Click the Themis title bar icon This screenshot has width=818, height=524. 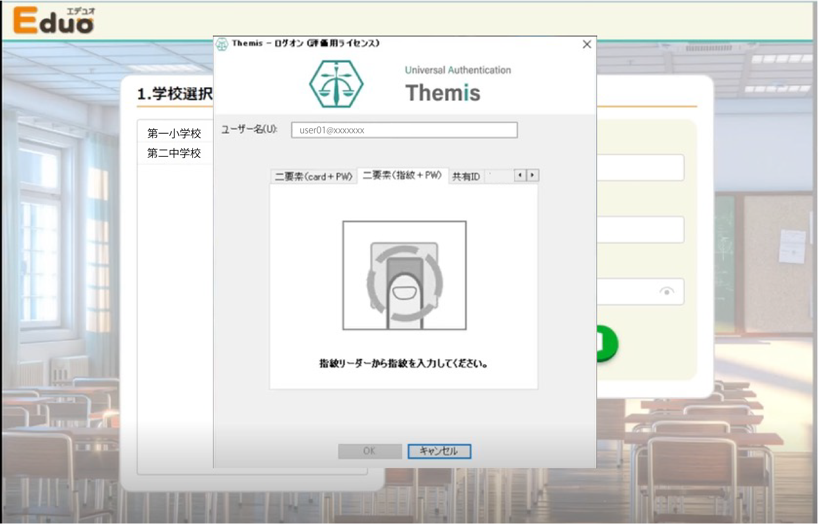pyautogui.click(x=222, y=44)
